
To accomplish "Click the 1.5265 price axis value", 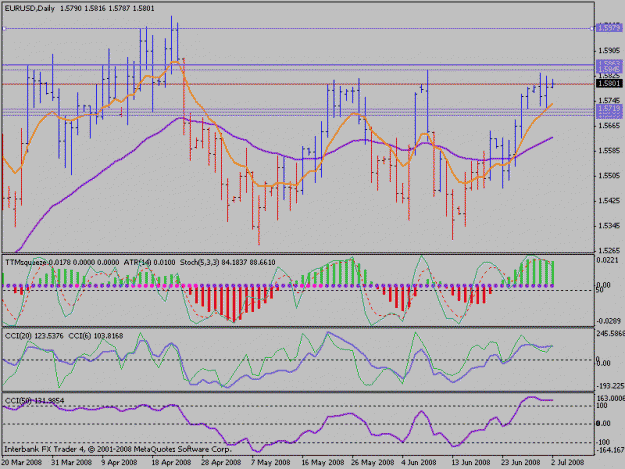I will [x=609, y=250].
